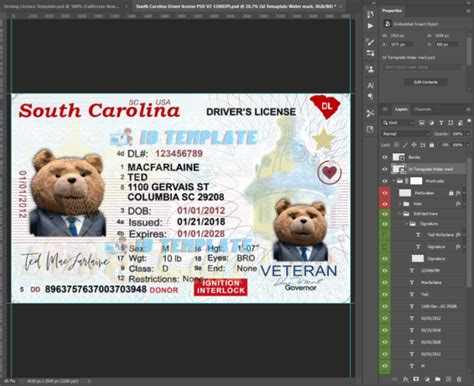The width and height of the screenshot is (474, 386).
Task: Collapse the Signature group
Action: pos(407,224)
